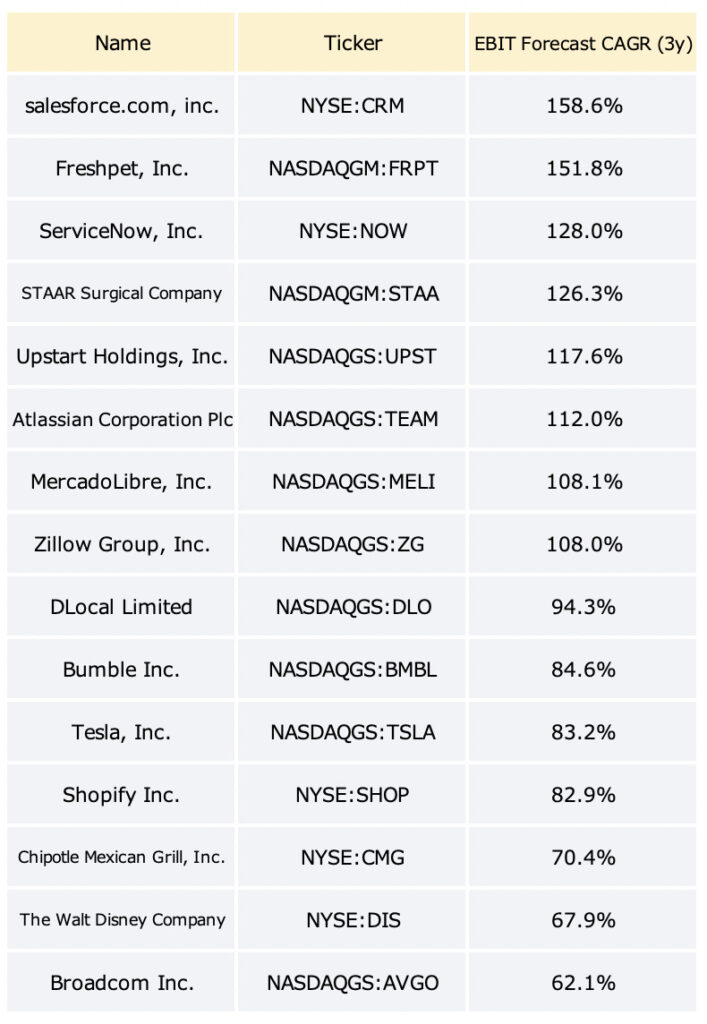Screen dimensions: 707x1024
Task: Select the Freshpet, Inc. cell
Action: pos(121,168)
